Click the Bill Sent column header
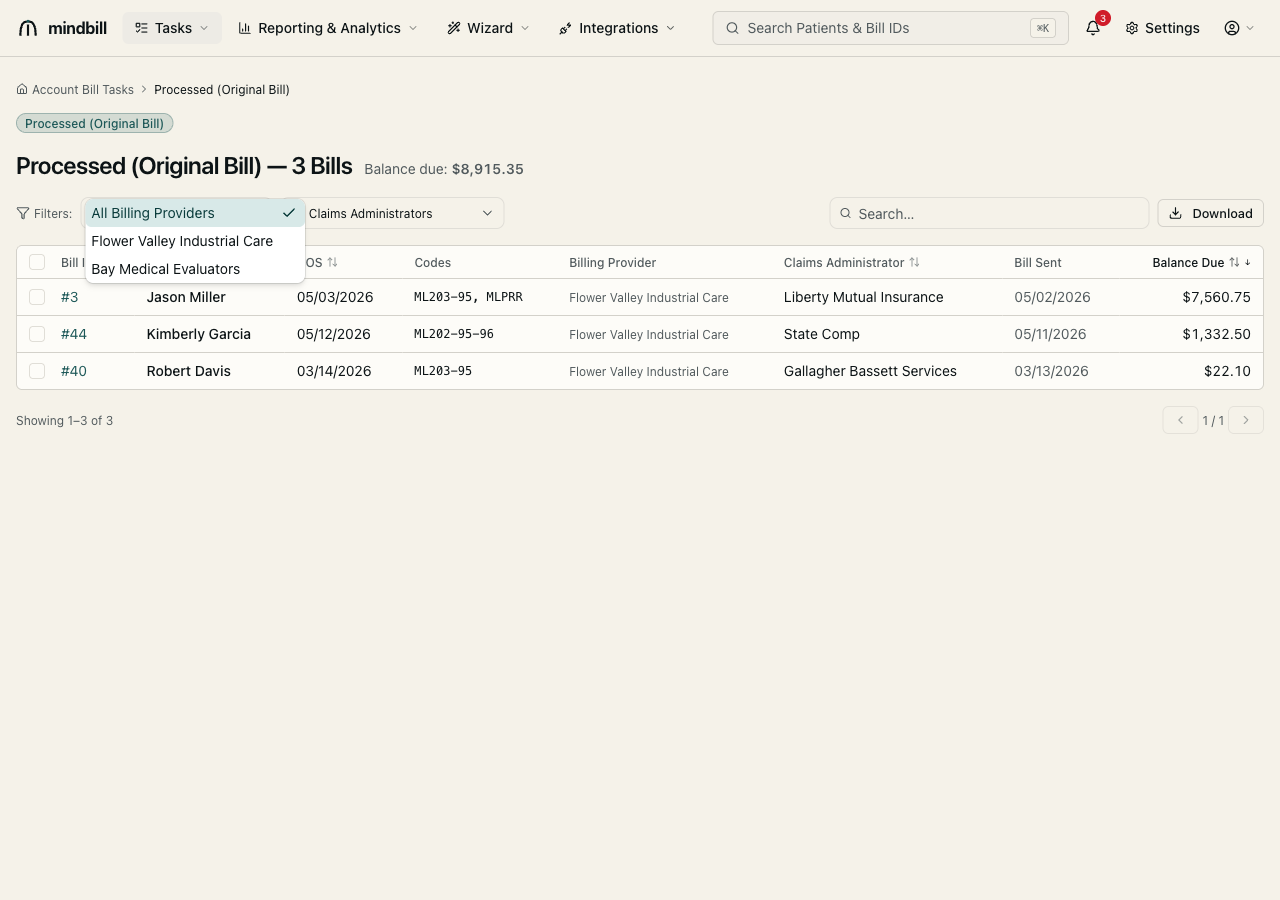 [1038, 262]
